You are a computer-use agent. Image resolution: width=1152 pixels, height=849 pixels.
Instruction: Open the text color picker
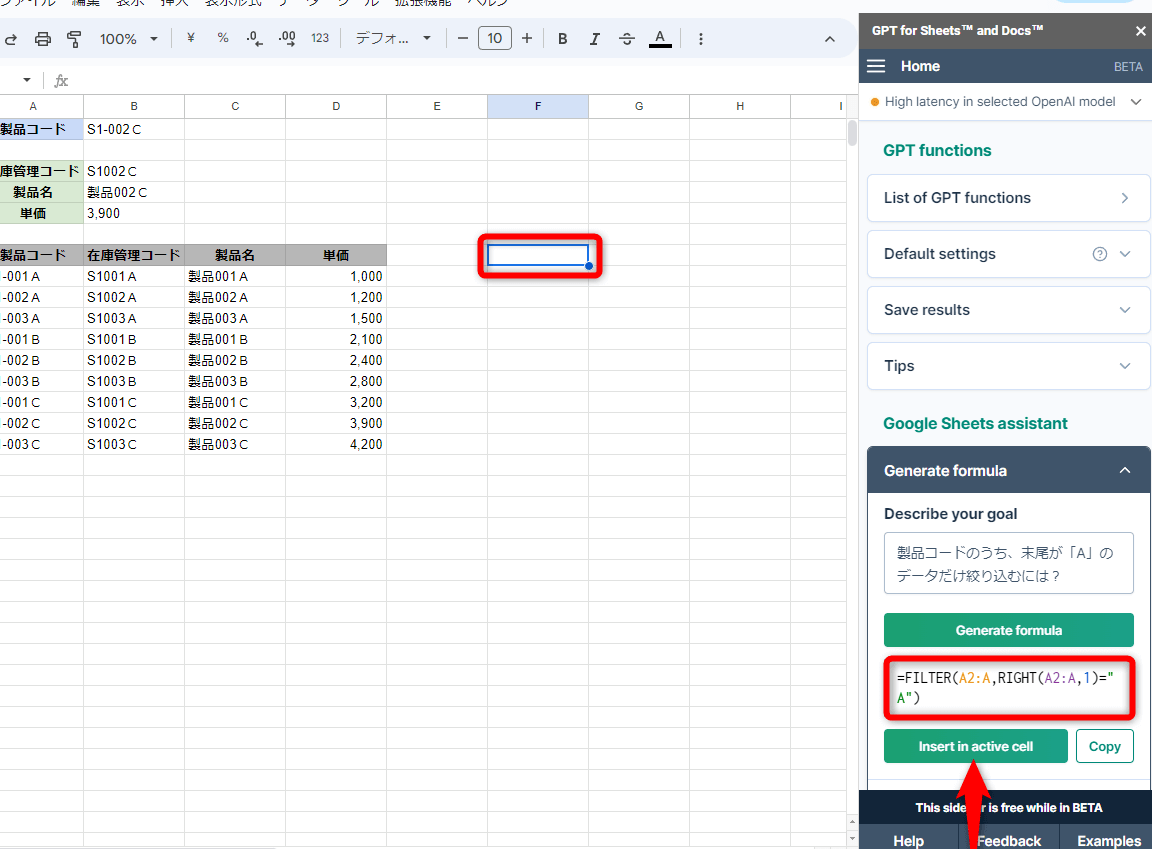[660, 39]
